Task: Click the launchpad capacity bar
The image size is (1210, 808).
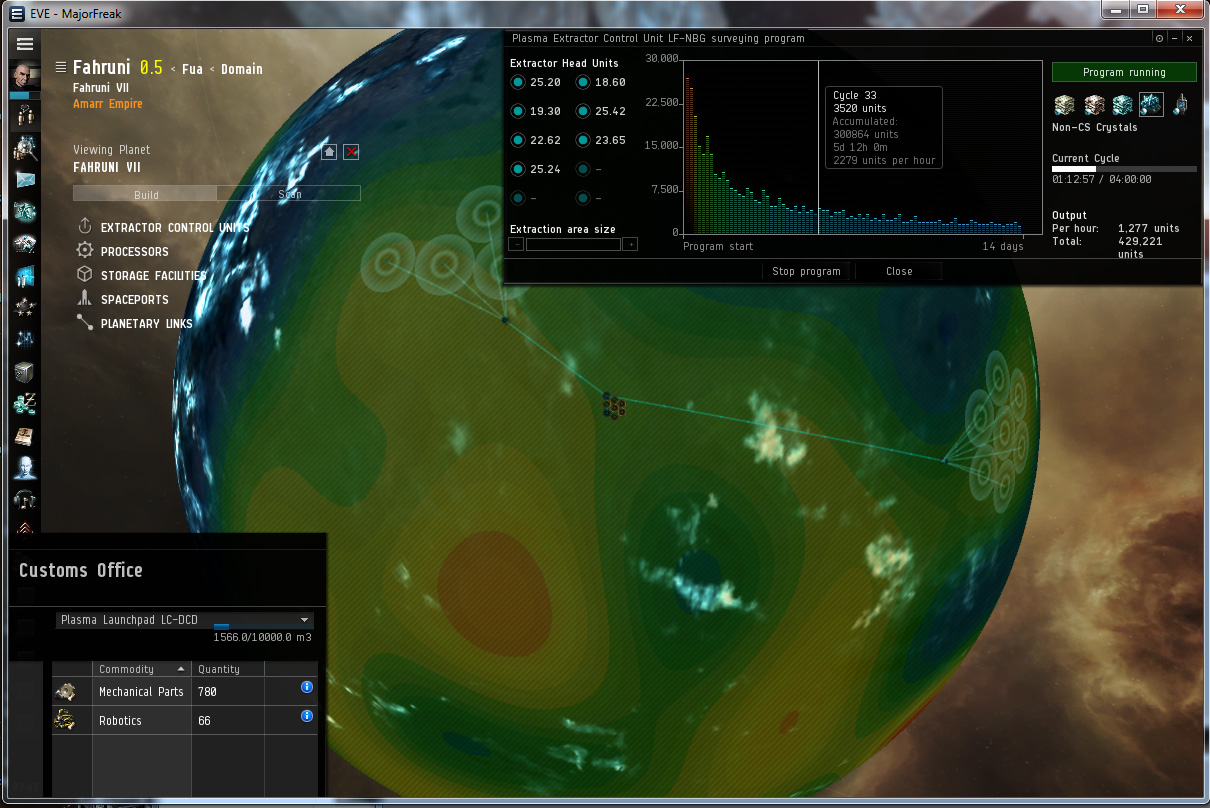Action: 264,627
